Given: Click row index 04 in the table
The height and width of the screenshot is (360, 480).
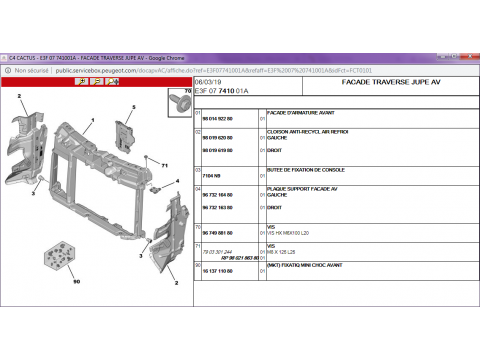Looking at the screenshot, I should coord(198,189).
